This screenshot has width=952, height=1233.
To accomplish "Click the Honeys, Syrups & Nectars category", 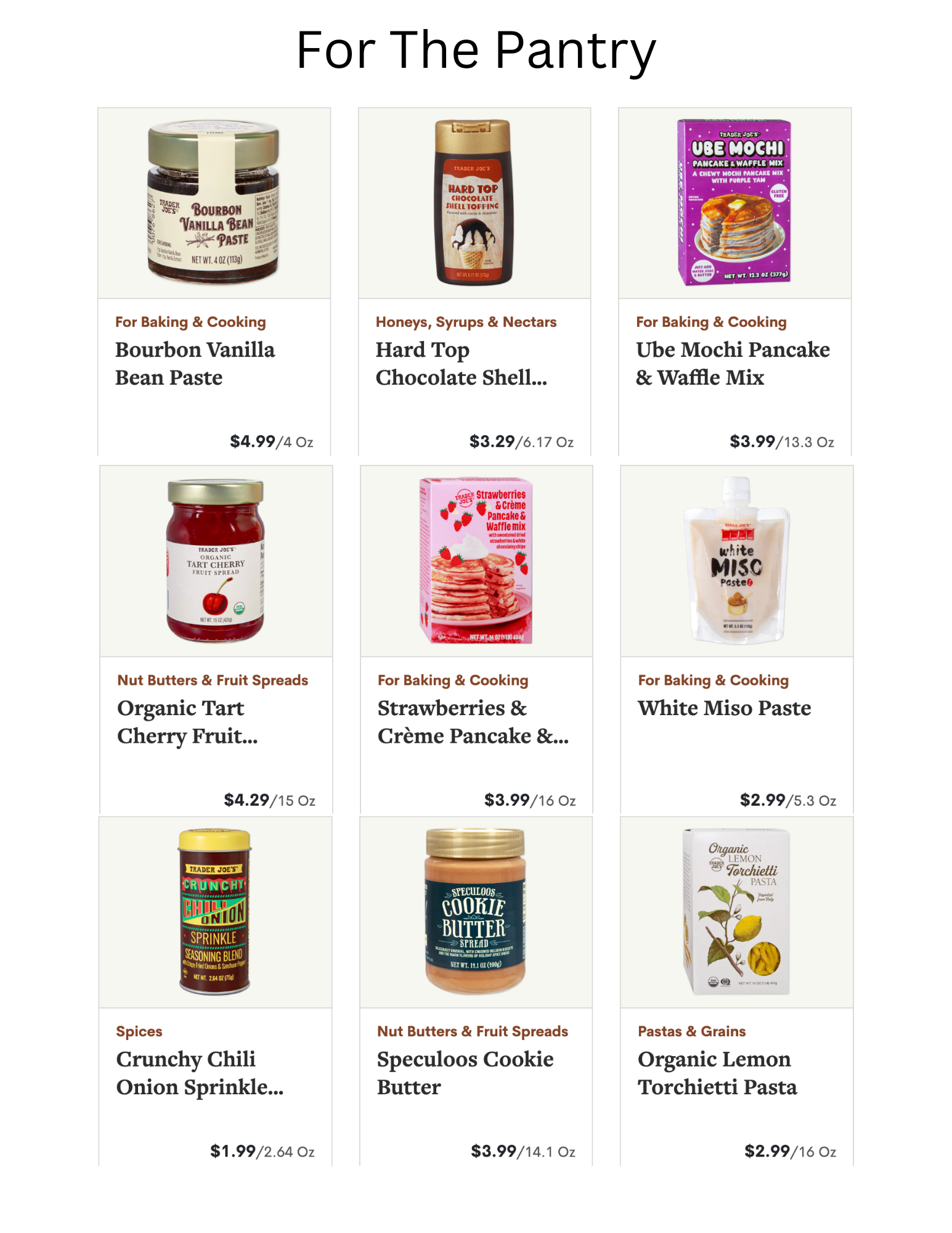I will tap(466, 322).
